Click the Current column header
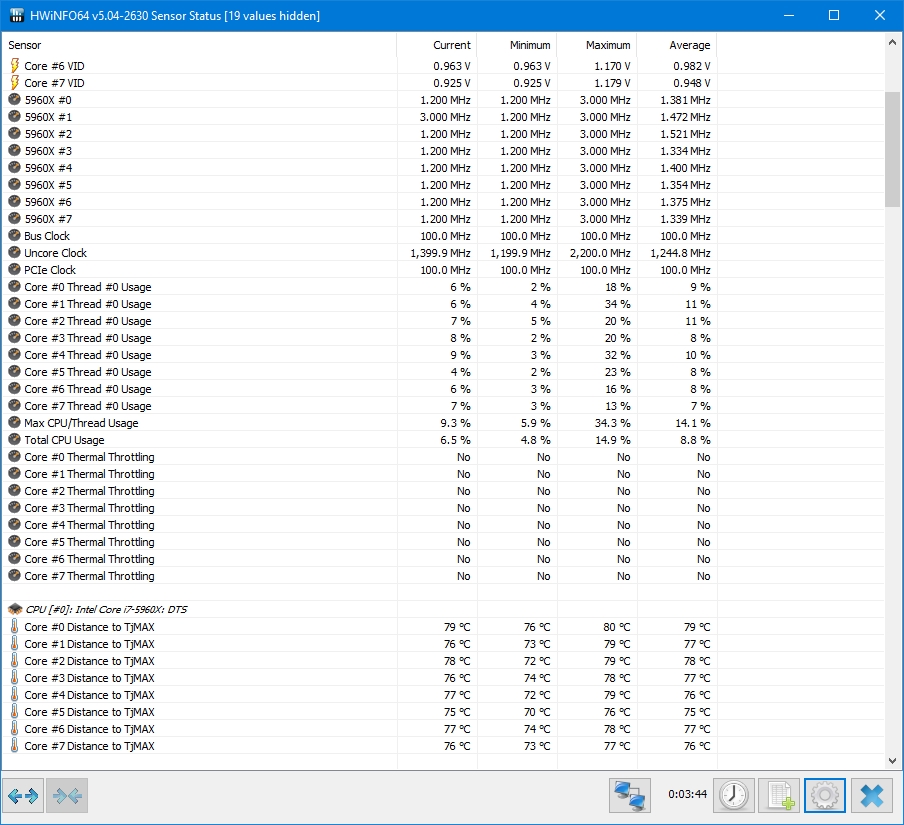 (437, 45)
